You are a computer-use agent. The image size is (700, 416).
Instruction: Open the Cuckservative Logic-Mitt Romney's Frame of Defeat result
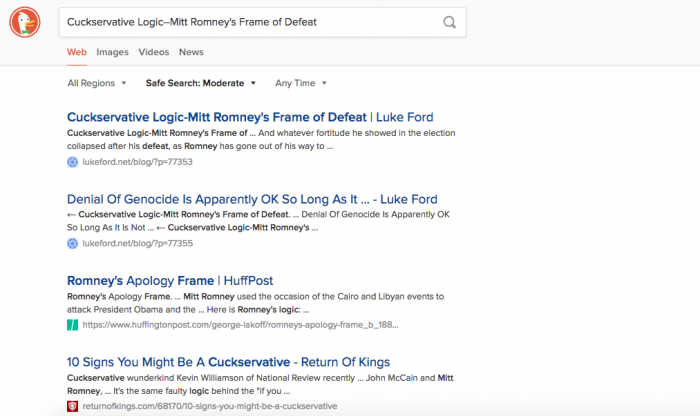(250, 117)
